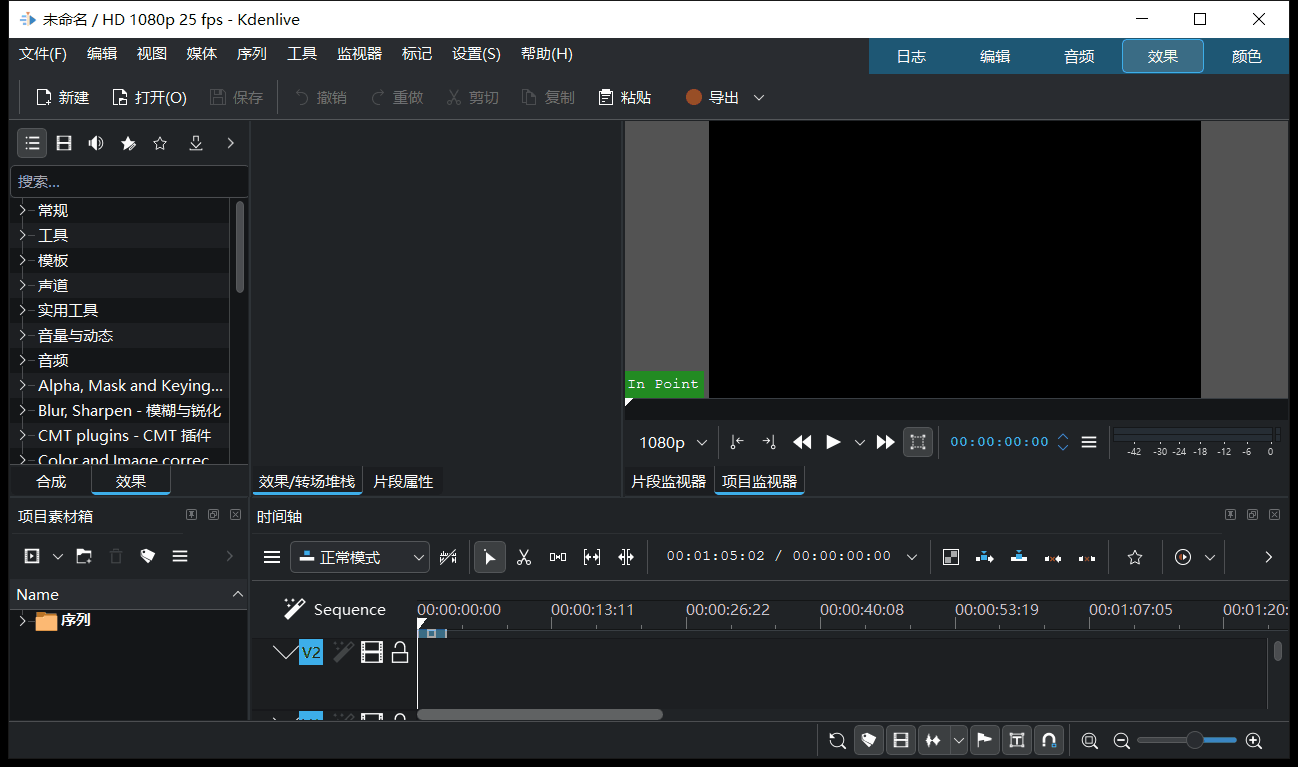This screenshot has width=1298, height=767.
Task: Expand the 常规 effects category
Action: (x=22, y=210)
